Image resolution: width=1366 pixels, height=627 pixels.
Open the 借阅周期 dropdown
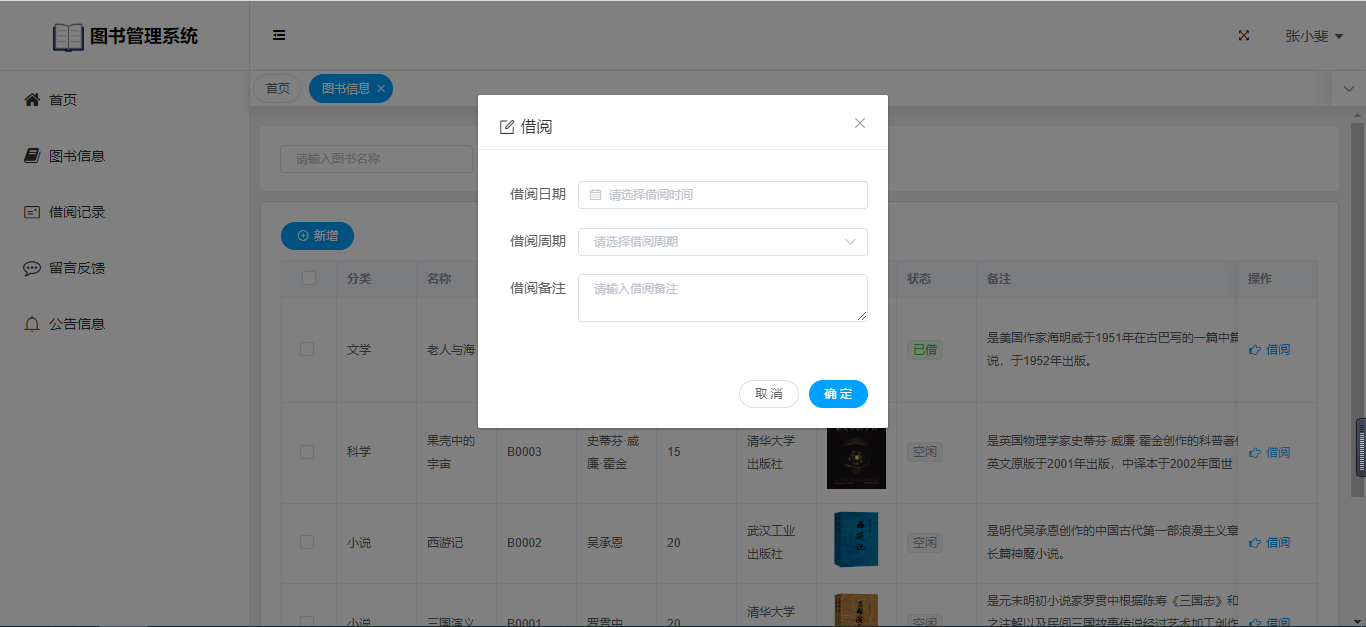click(x=722, y=242)
